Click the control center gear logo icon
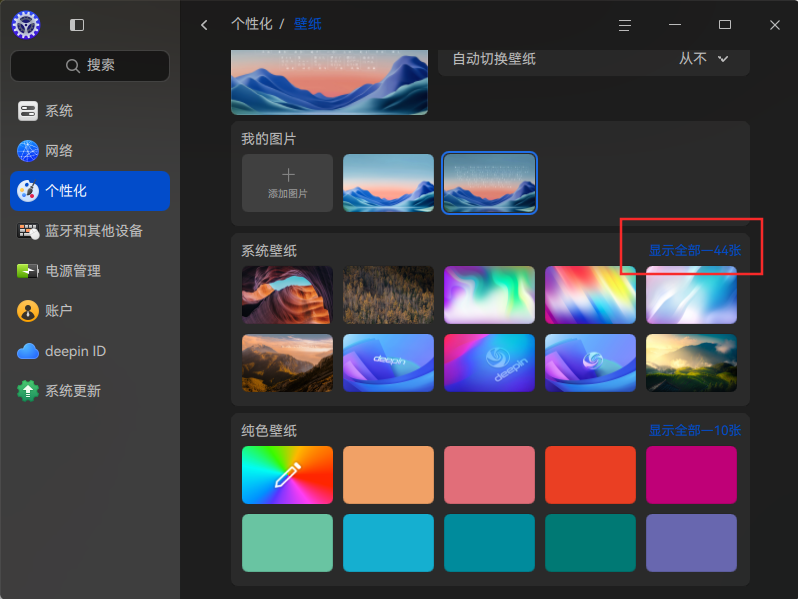This screenshot has height=599, width=798. pos(26,24)
